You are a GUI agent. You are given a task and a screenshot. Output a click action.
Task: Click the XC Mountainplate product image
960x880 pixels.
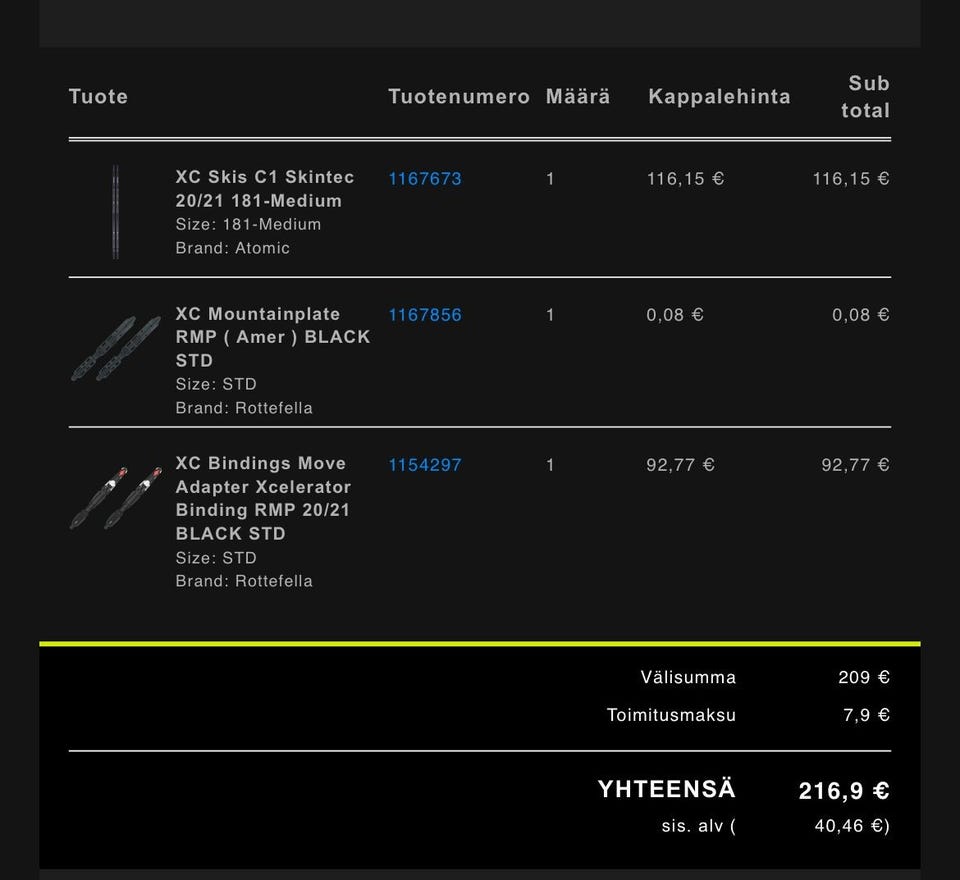point(116,349)
